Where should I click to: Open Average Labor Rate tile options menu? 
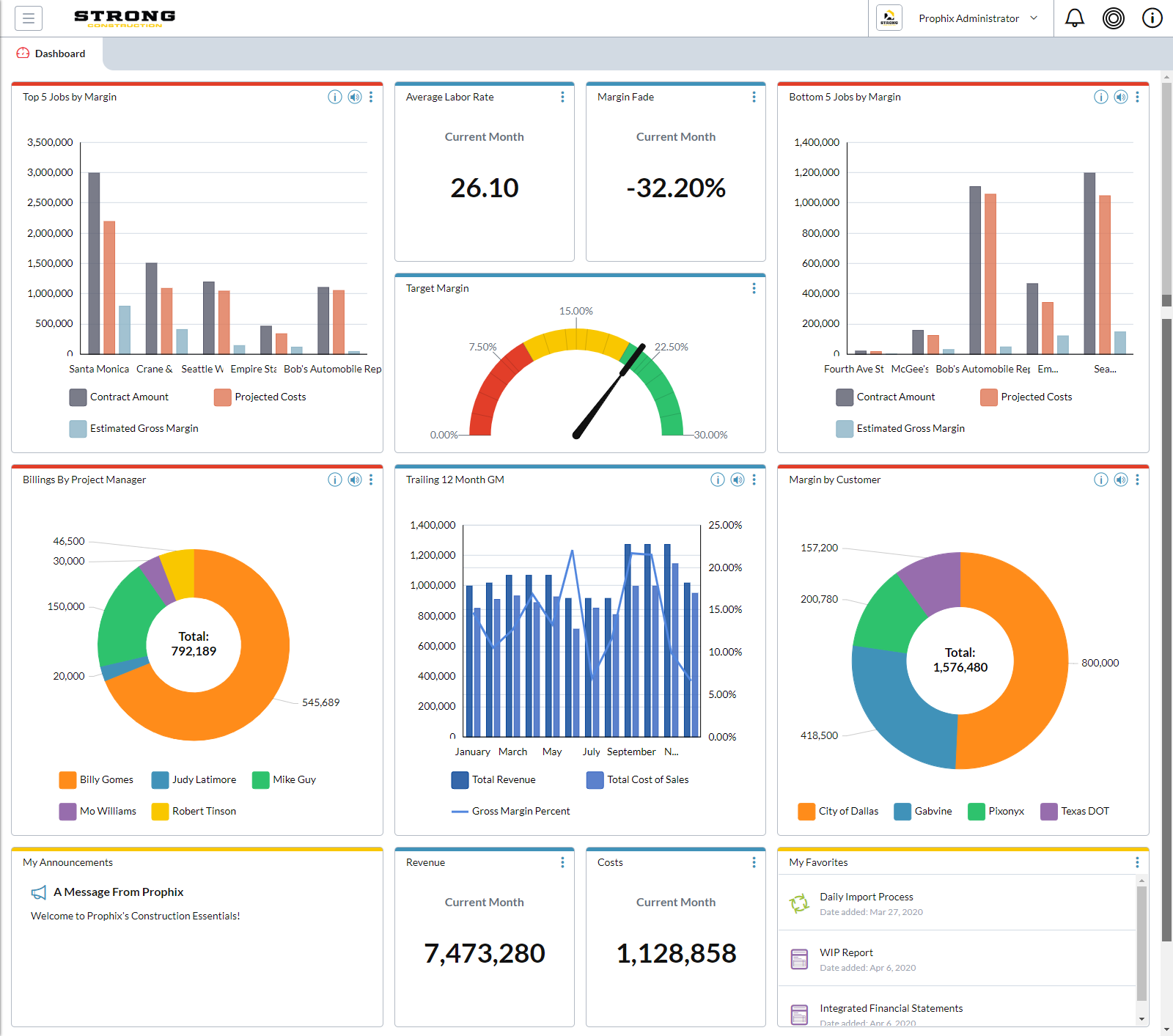coord(562,97)
